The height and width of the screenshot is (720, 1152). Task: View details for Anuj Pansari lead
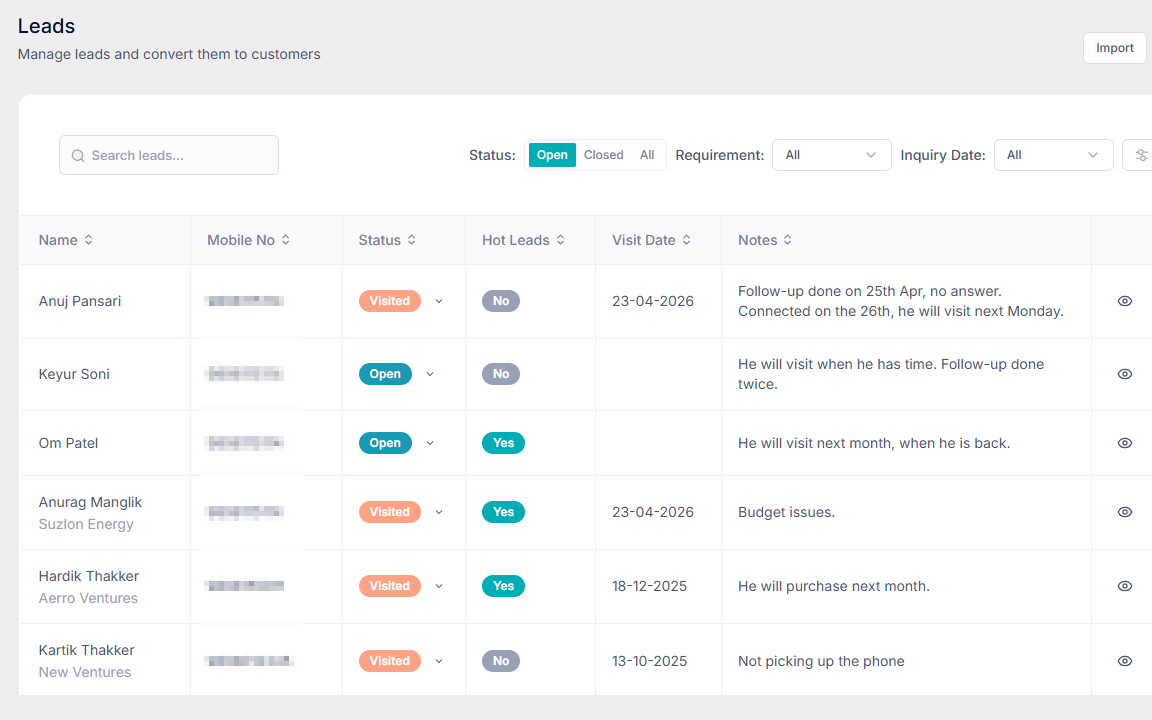pyautogui.click(x=1124, y=301)
